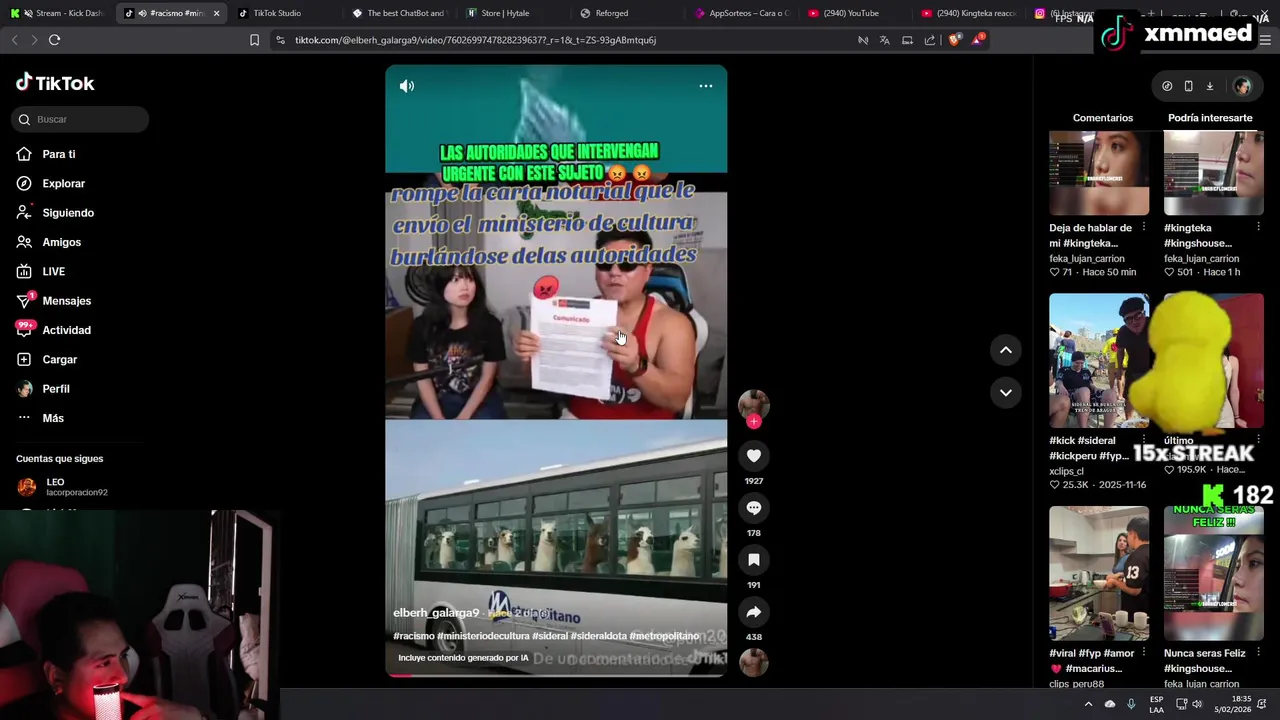
Task: Bookmark this page in address bar
Action: (254, 40)
